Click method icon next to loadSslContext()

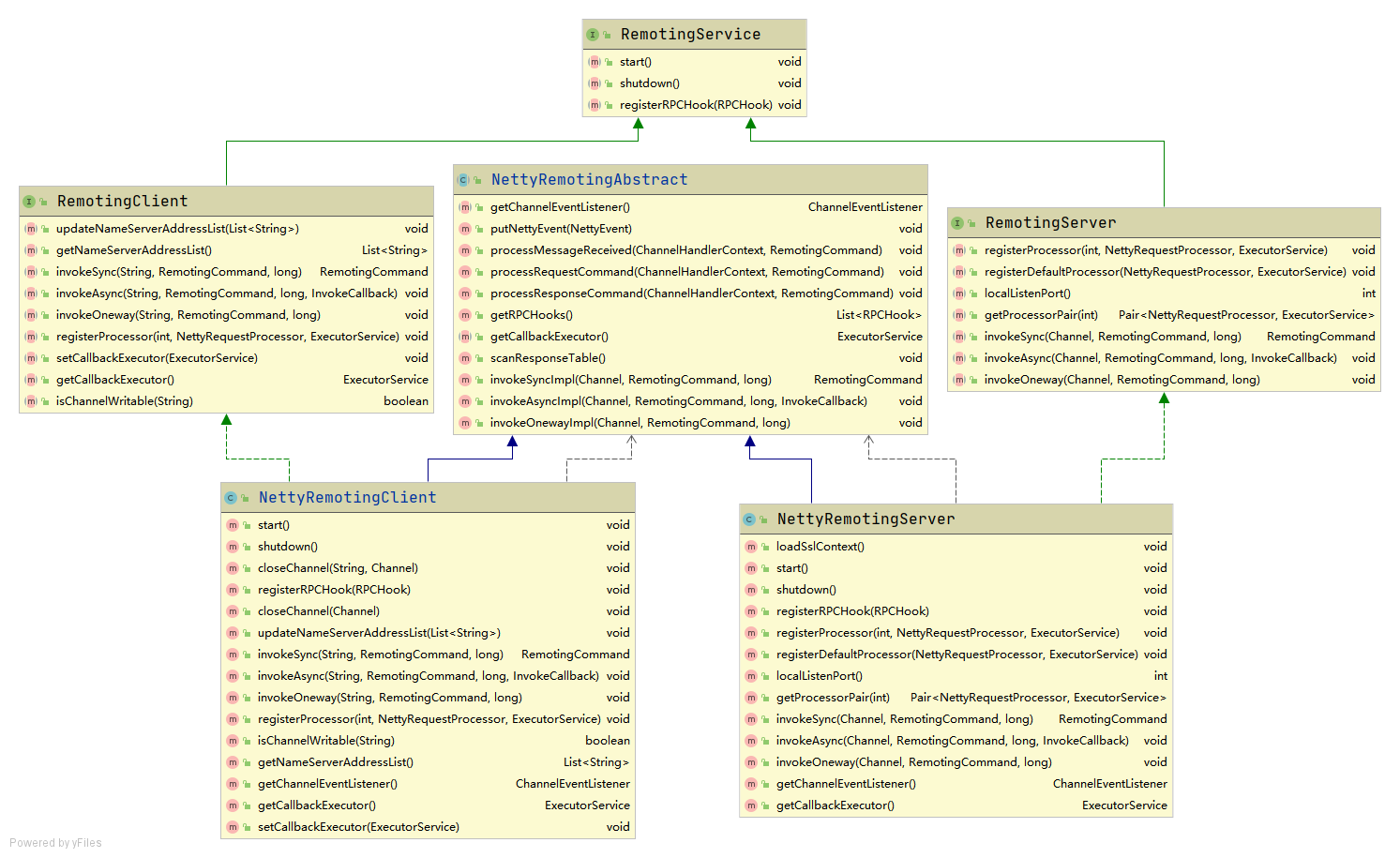coord(751,547)
